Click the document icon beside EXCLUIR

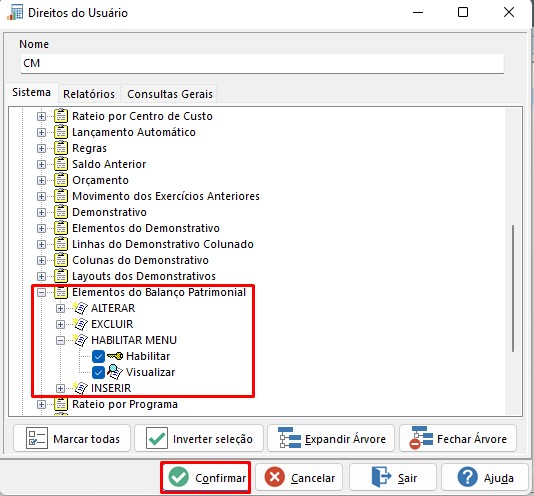click(80, 324)
